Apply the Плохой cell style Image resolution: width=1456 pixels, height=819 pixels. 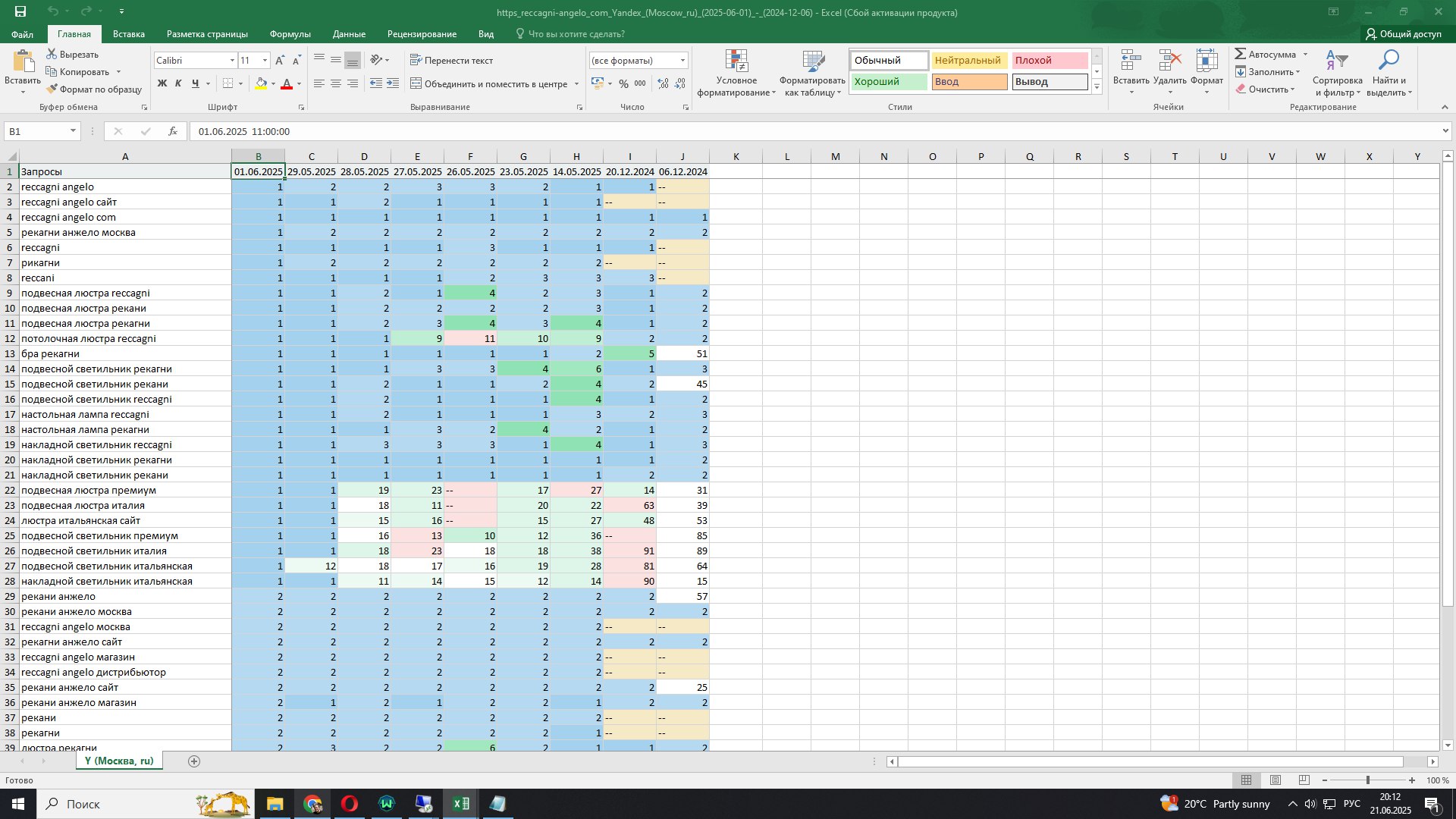[1050, 61]
